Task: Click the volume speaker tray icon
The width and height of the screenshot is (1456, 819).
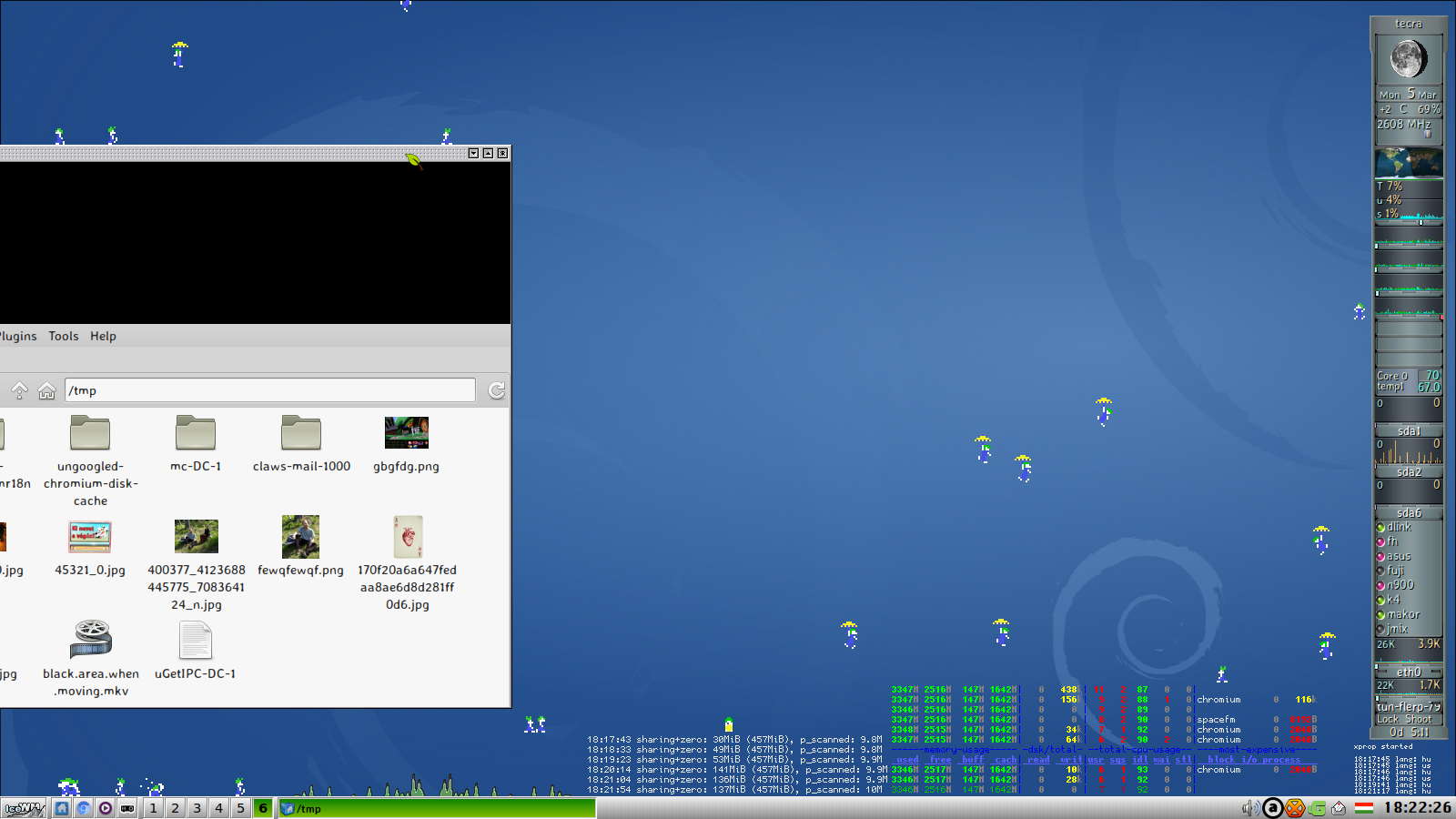Action: [x=1250, y=808]
